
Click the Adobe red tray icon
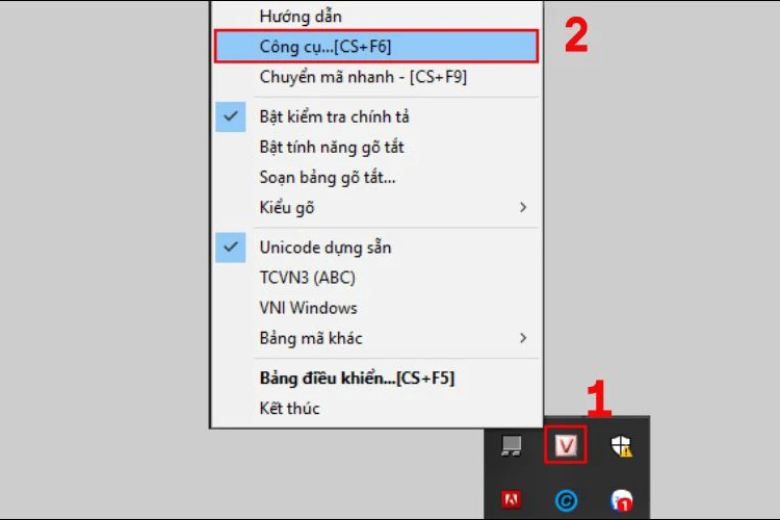pos(511,499)
